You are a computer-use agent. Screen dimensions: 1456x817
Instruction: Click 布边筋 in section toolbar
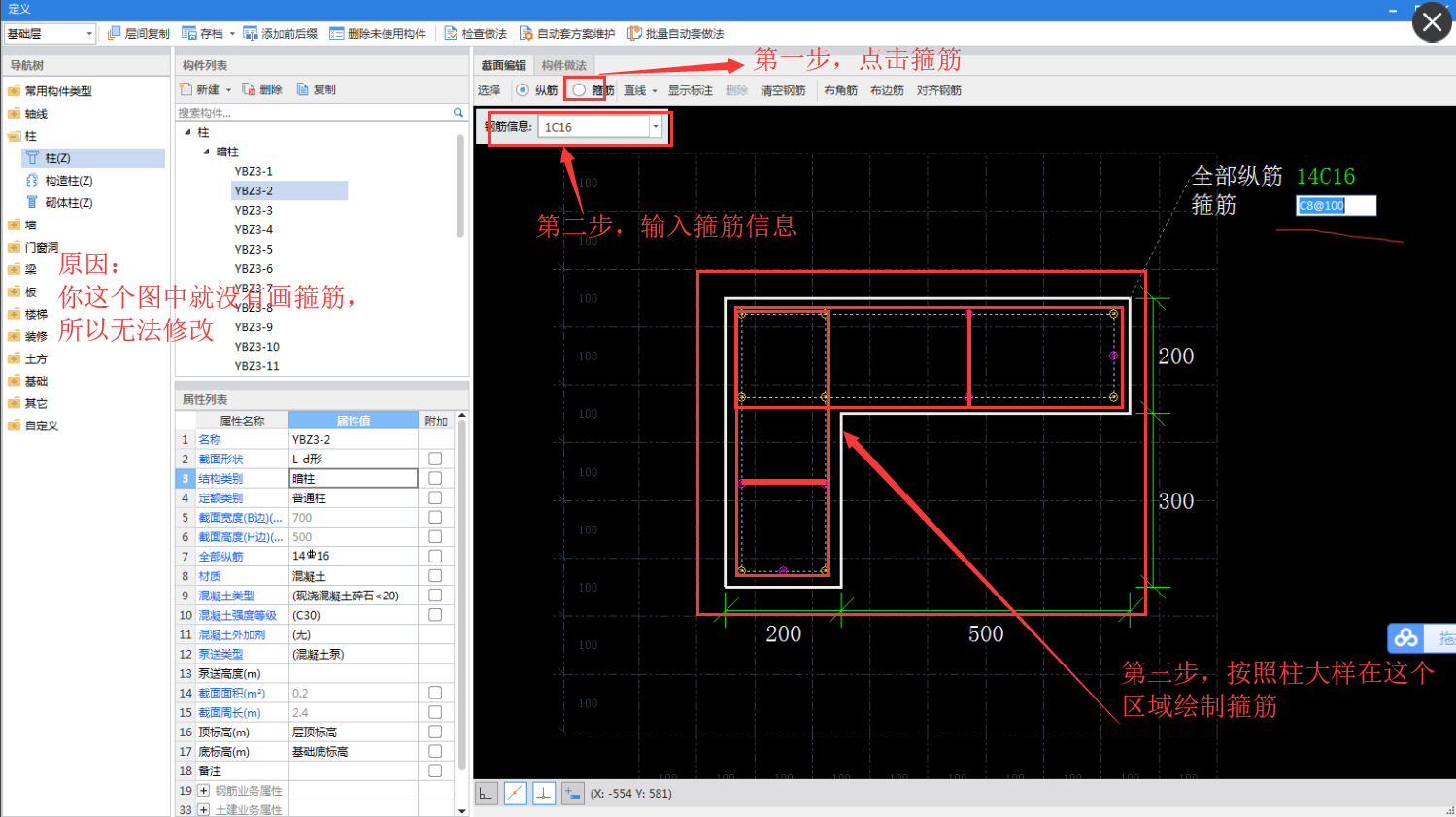pos(887,90)
